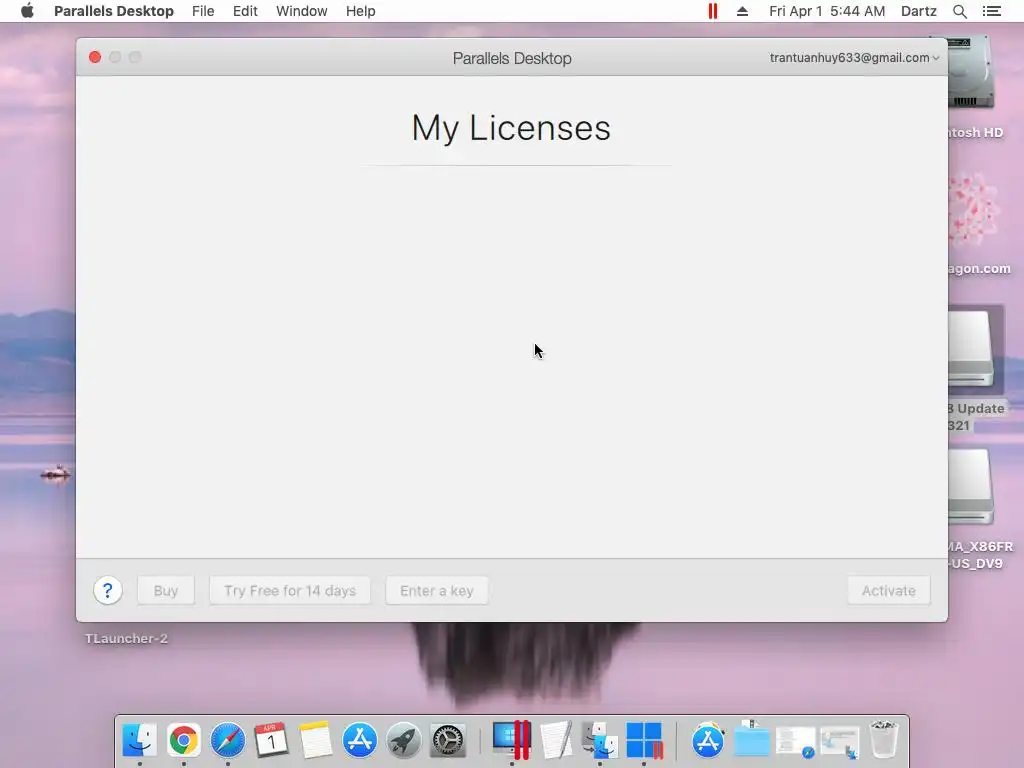Launch Safari from the Dock

(x=228, y=740)
